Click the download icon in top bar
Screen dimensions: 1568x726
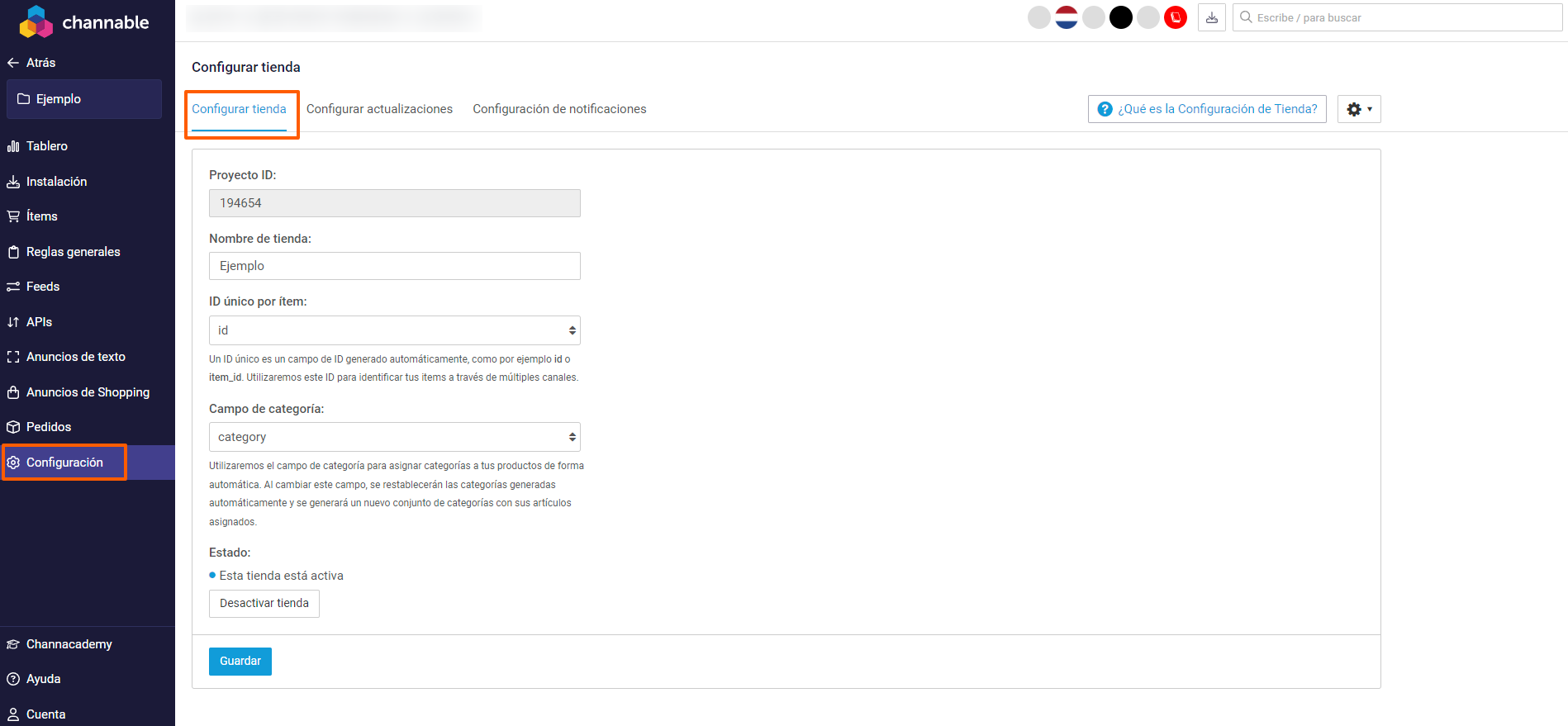click(x=1211, y=17)
